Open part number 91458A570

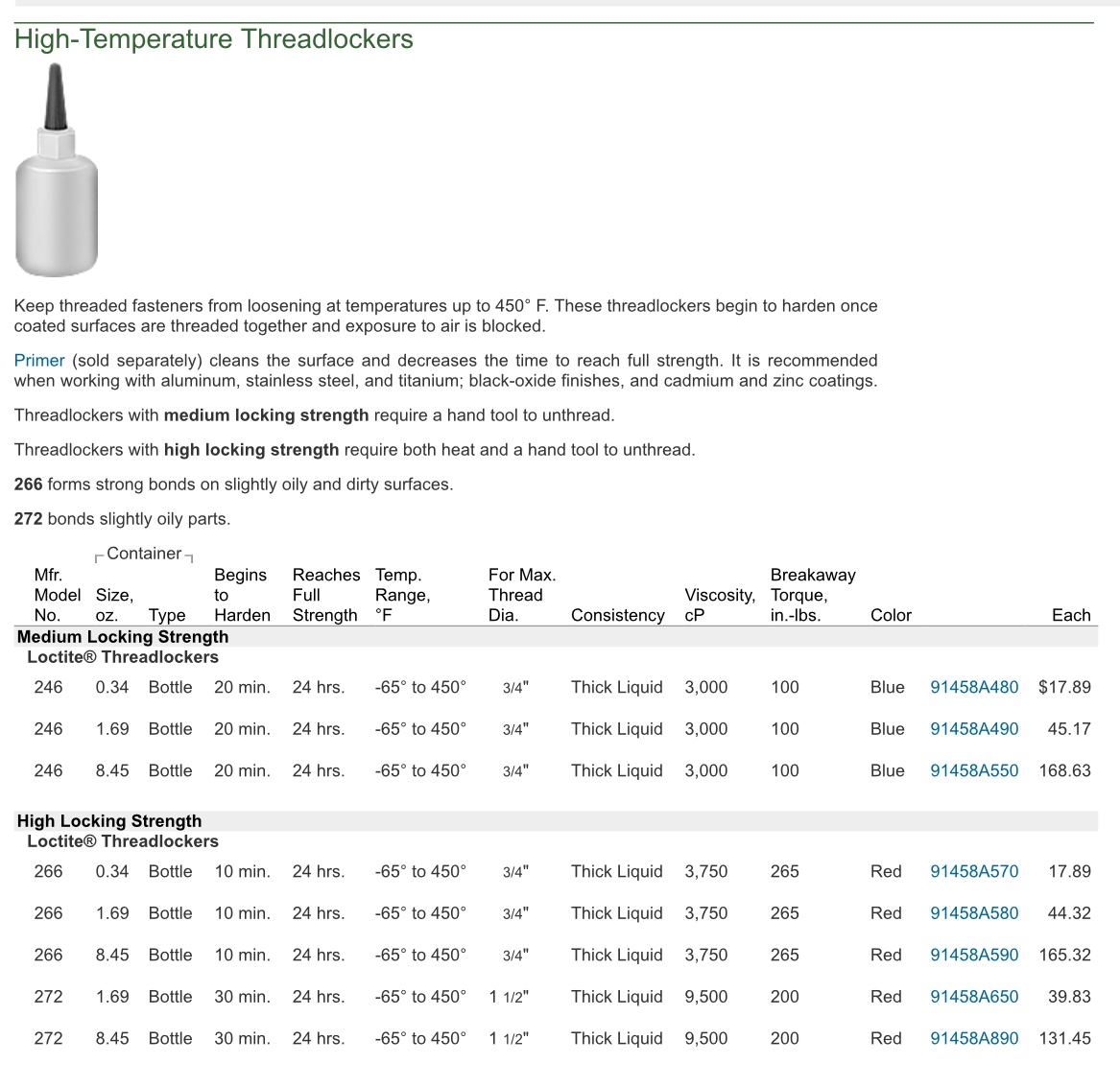coord(973,871)
